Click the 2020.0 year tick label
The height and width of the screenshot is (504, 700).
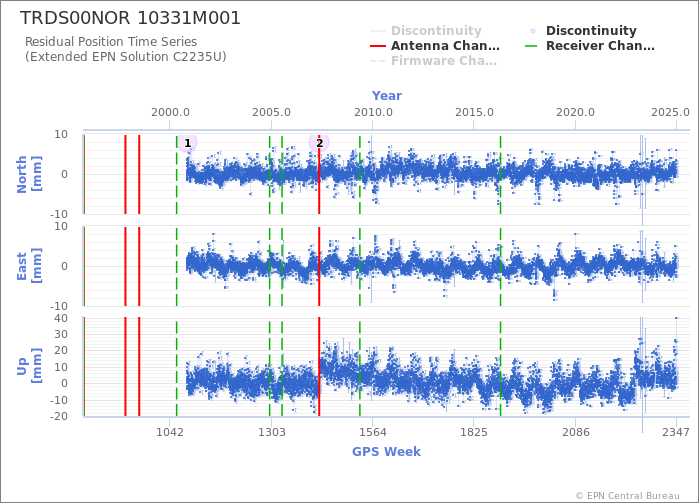tap(575, 112)
